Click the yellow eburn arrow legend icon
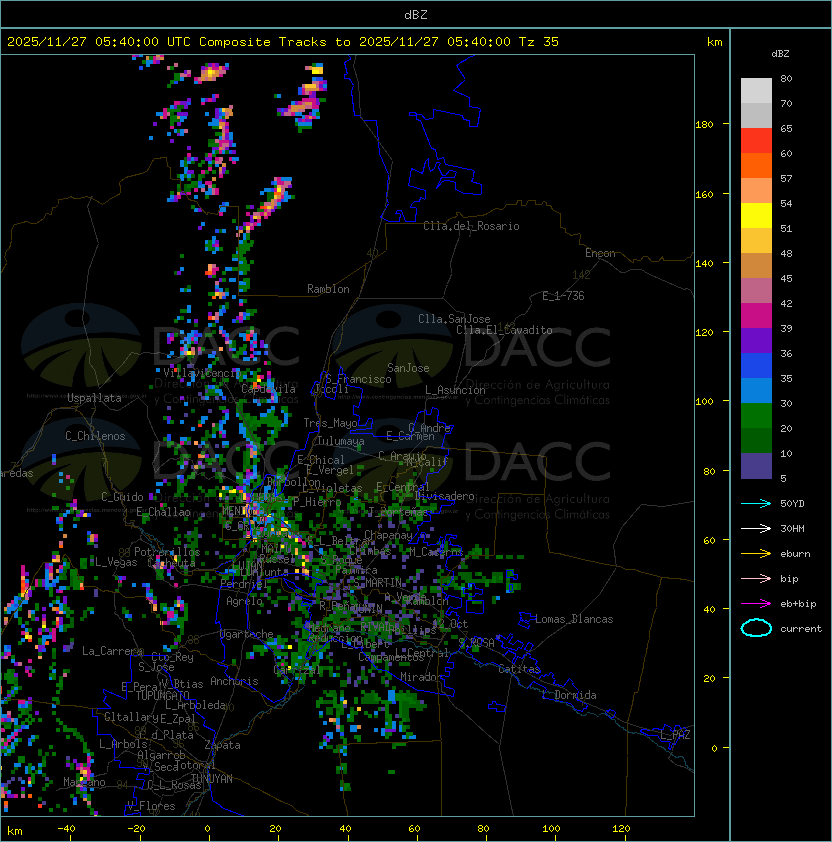The image size is (832, 842). (x=756, y=553)
